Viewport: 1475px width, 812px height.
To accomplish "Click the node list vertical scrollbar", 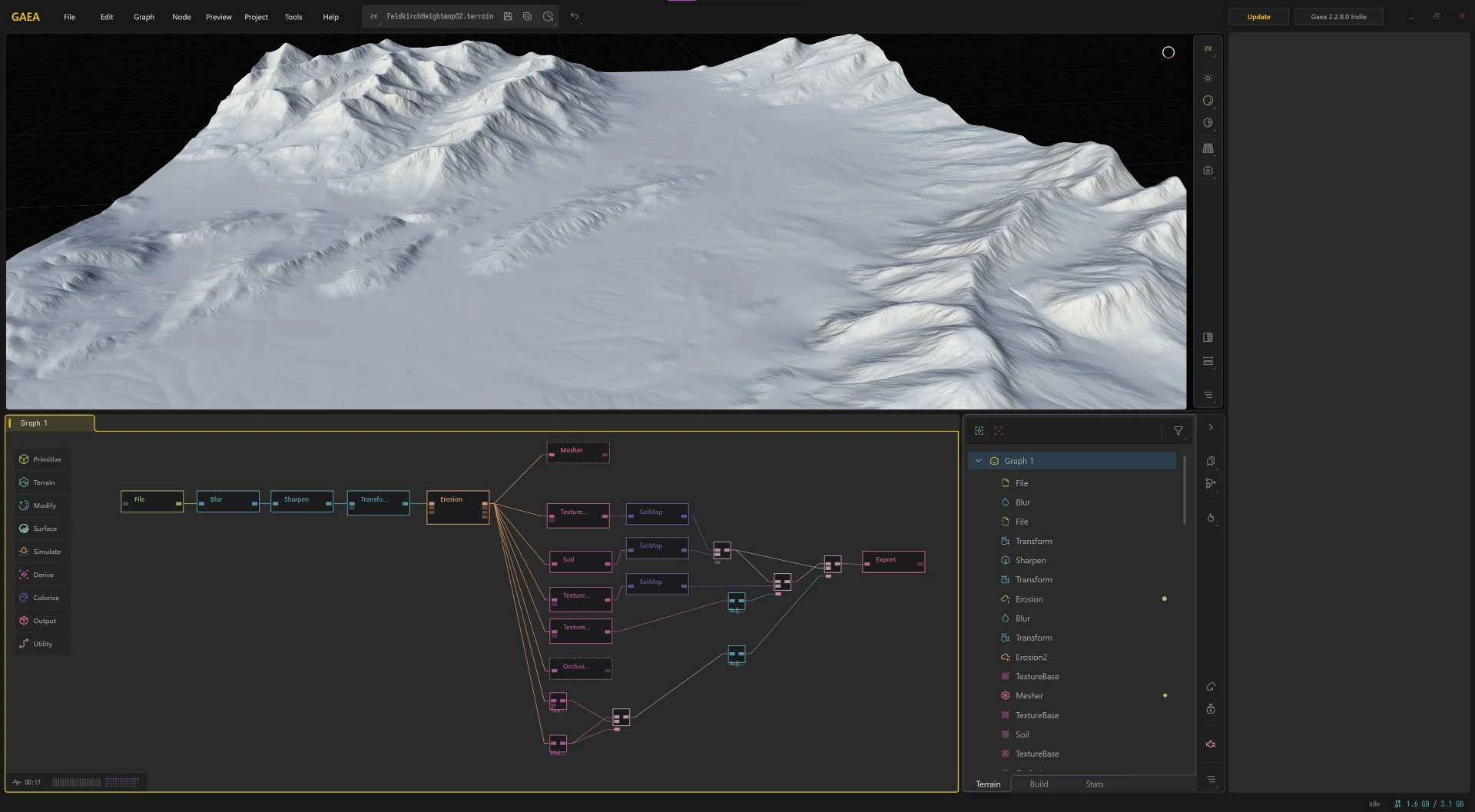I will (x=1185, y=490).
